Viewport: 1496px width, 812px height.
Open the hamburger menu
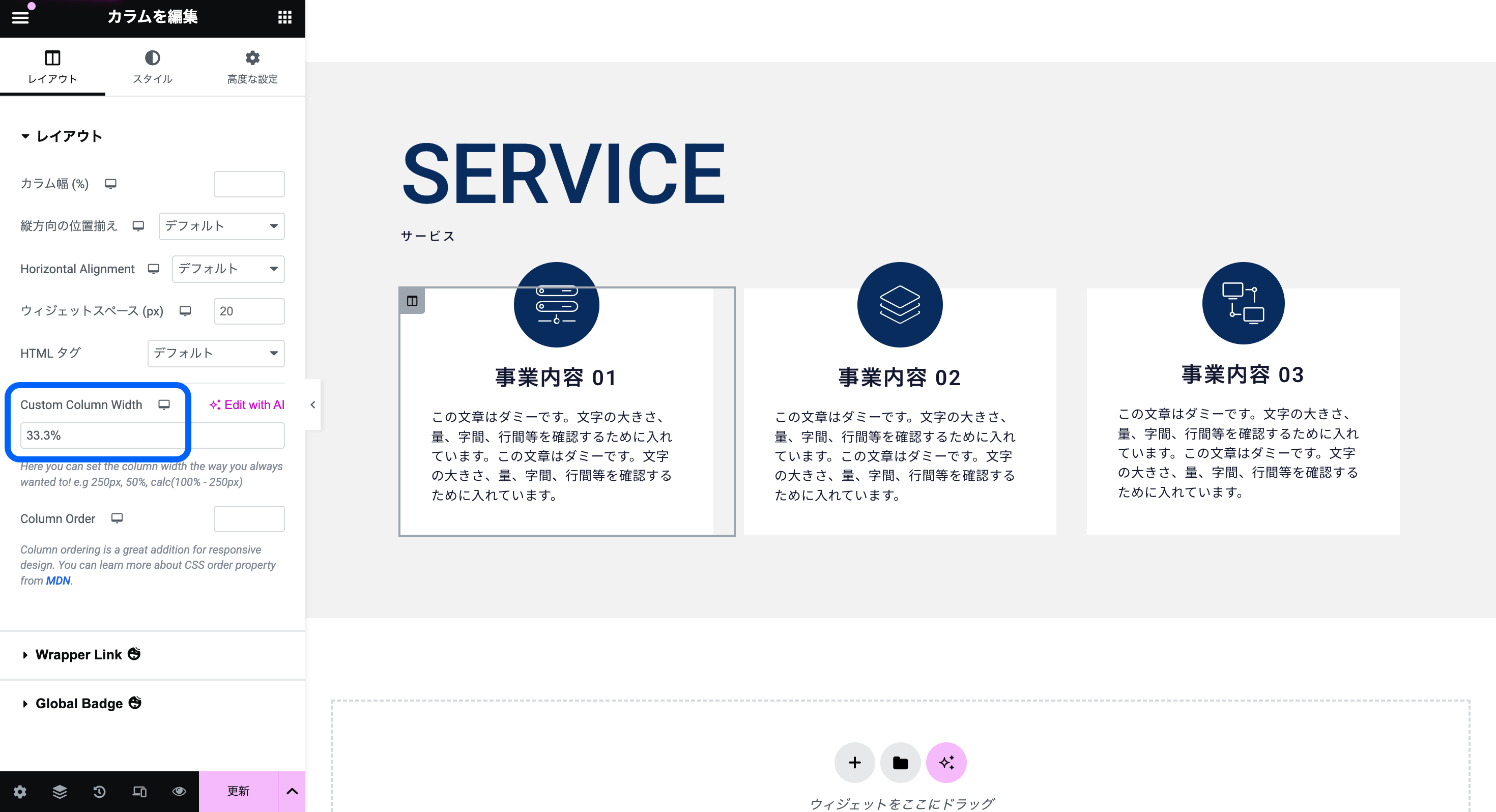(x=20, y=17)
